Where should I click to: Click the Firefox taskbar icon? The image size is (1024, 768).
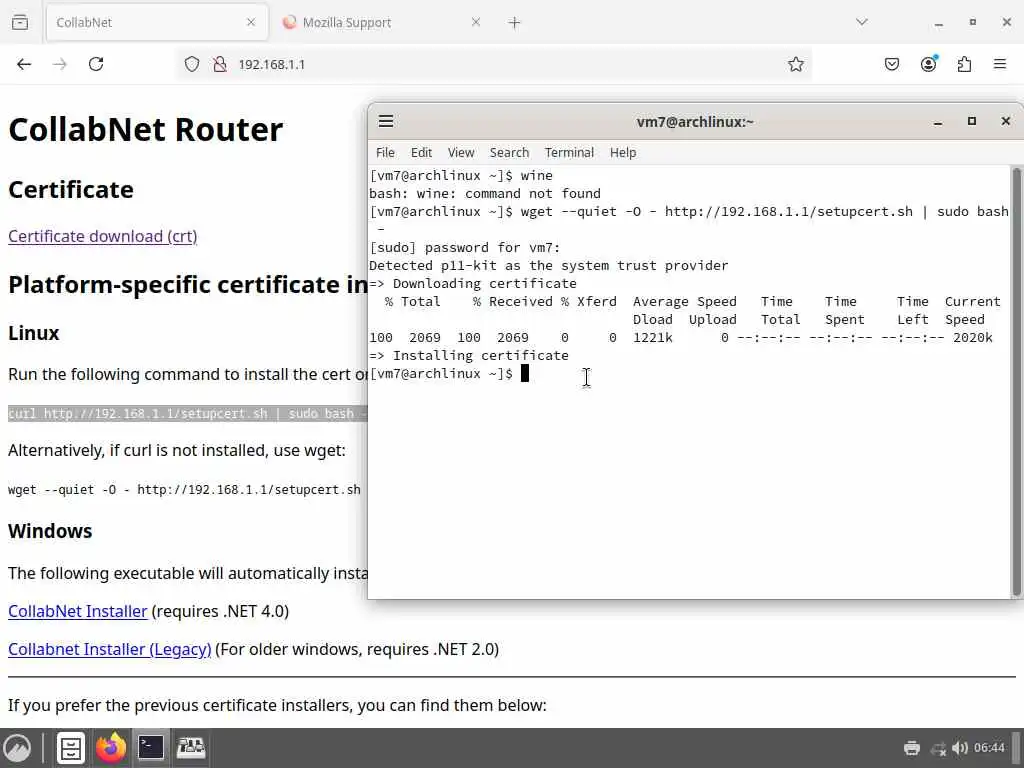[110, 748]
